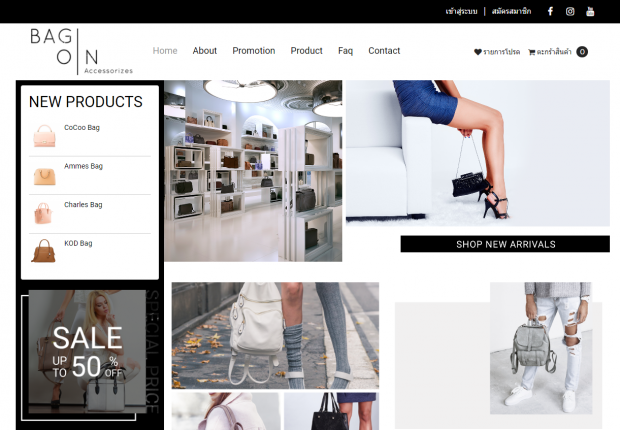Image resolution: width=620 pixels, height=430 pixels.
Task: Open the Contact menu item
Action: pos(384,51)
